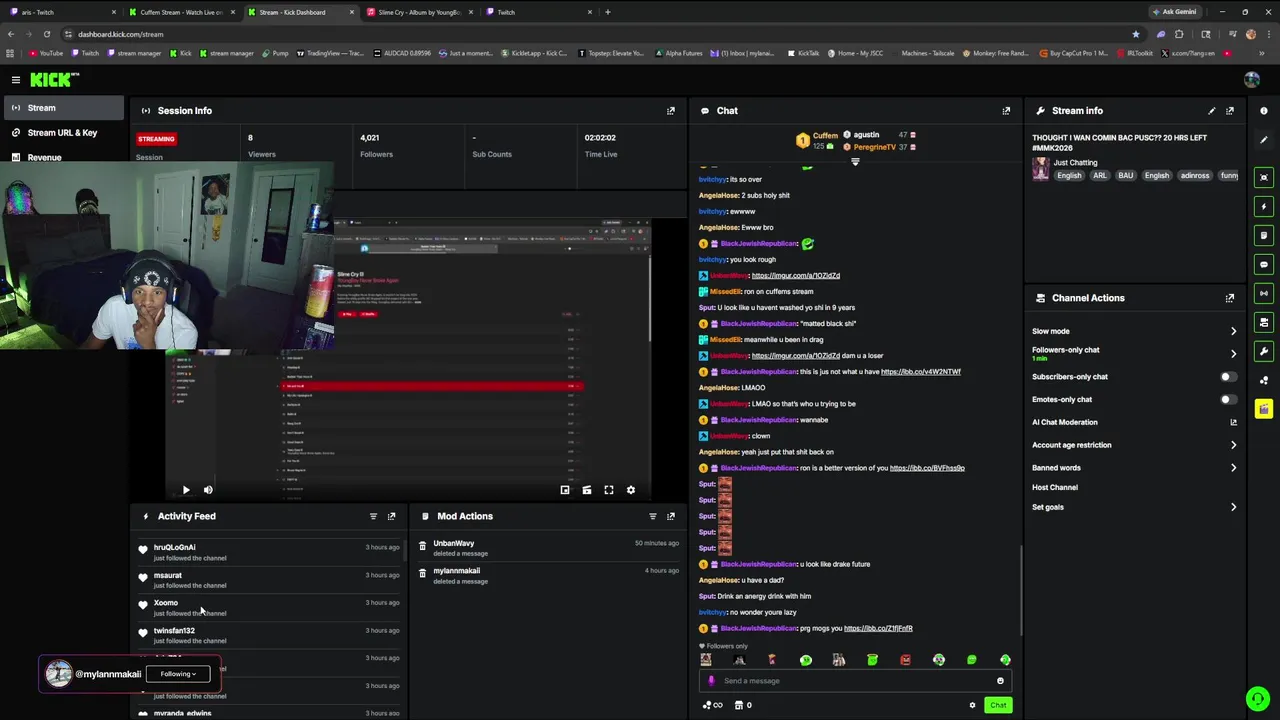Toggle the stream preview widget in the sidebar
Image resolution: width=1280 pixels, height=720 pixels.
(x=1264, y=178)
